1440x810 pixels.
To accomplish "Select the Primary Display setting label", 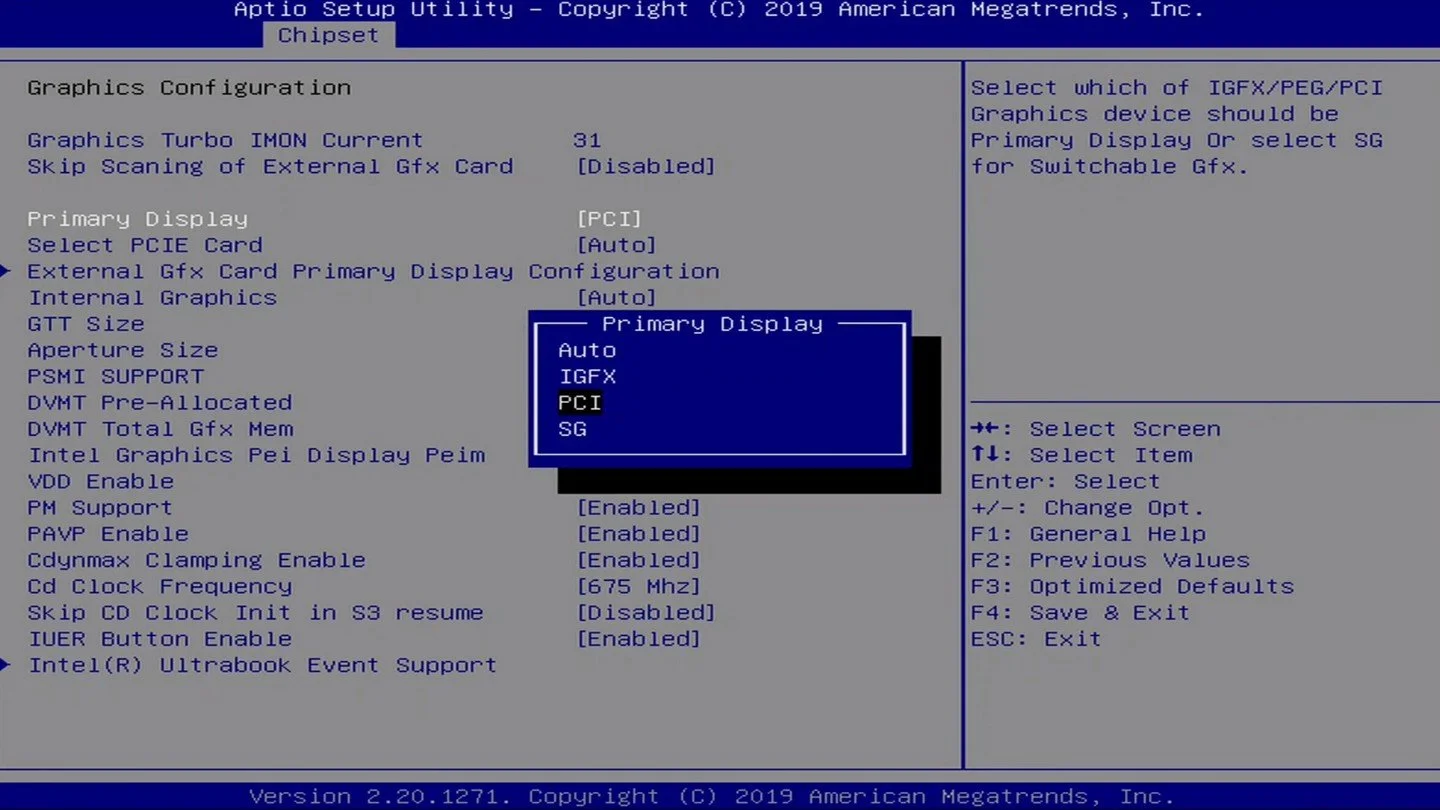I will [x=137, y=218].
